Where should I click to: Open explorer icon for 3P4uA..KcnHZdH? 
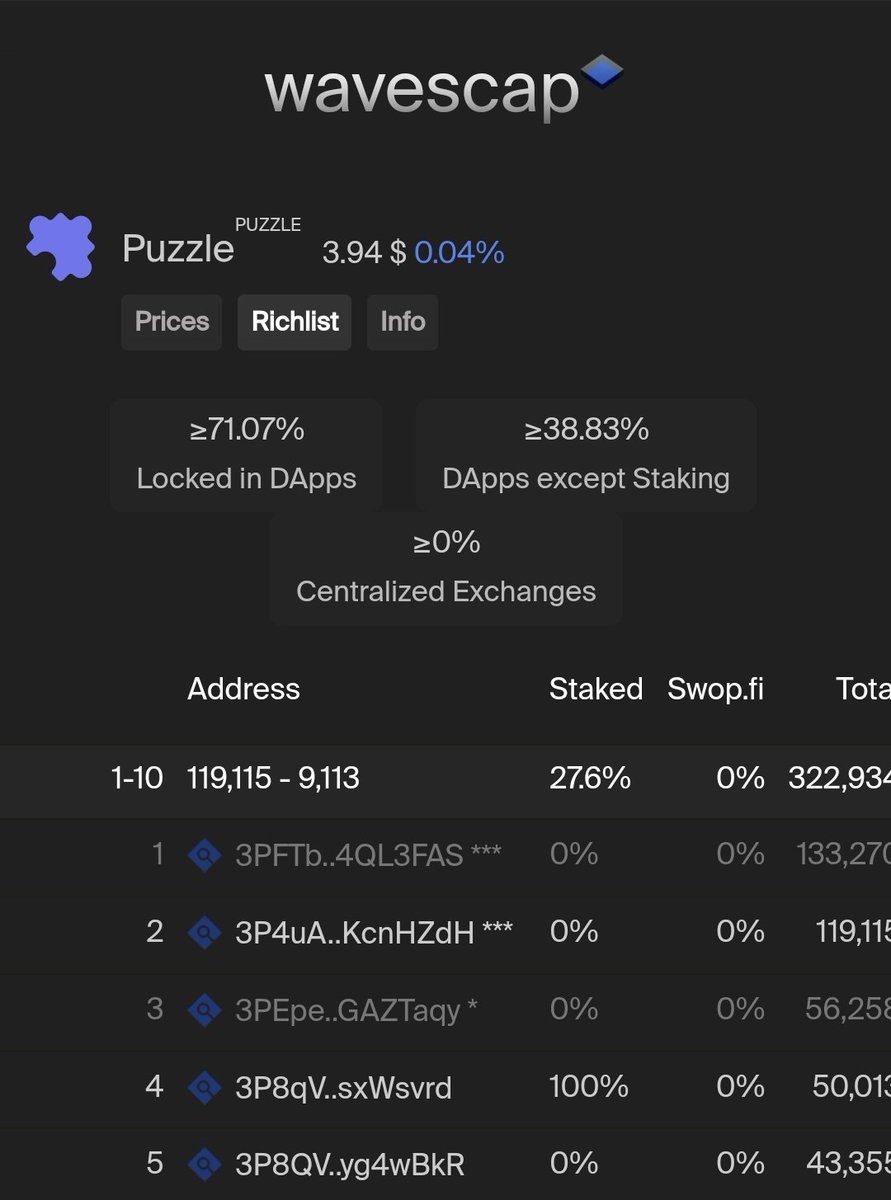point(205,932)
